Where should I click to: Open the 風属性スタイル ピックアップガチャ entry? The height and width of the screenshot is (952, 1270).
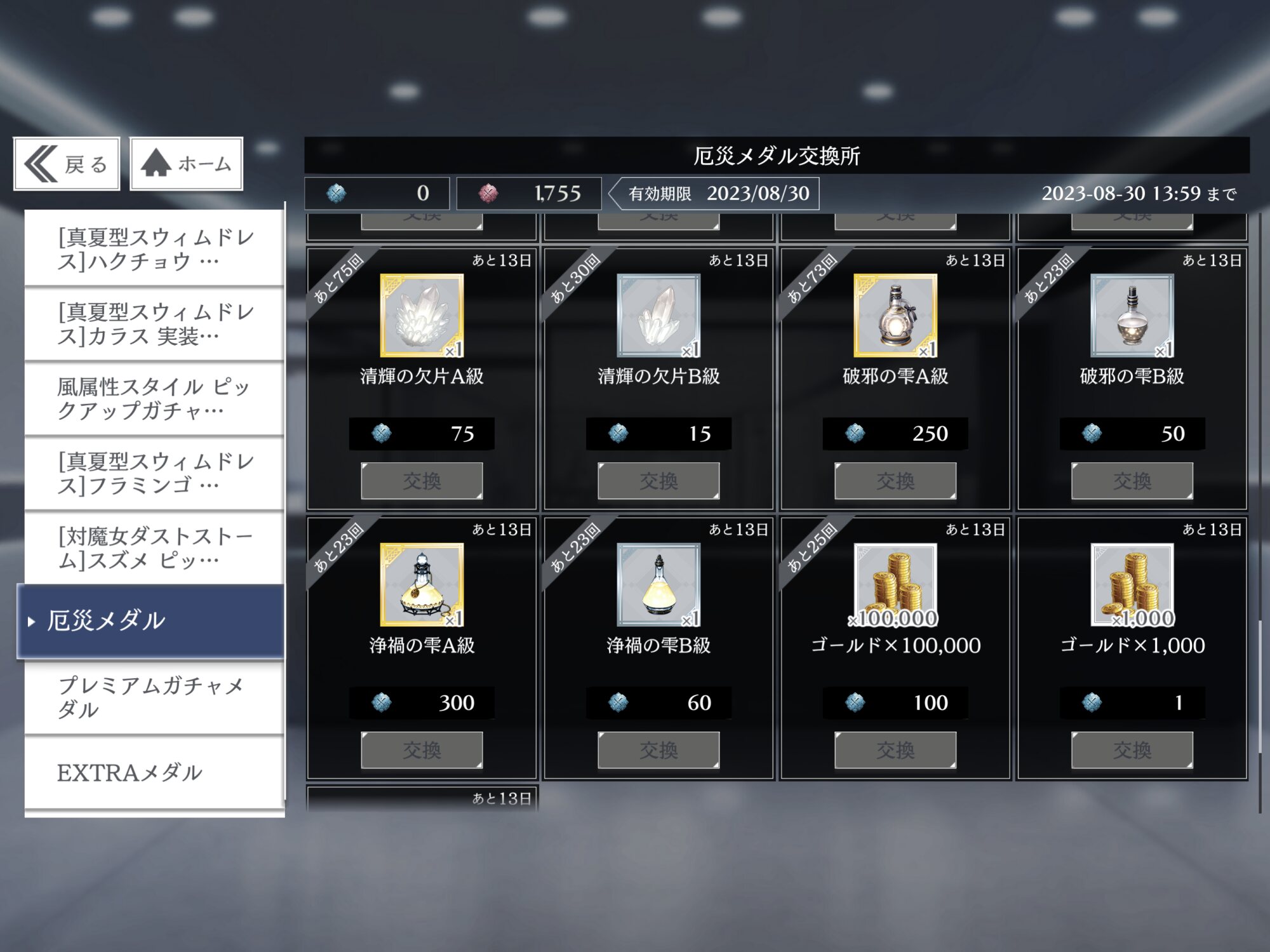[154, 399]
